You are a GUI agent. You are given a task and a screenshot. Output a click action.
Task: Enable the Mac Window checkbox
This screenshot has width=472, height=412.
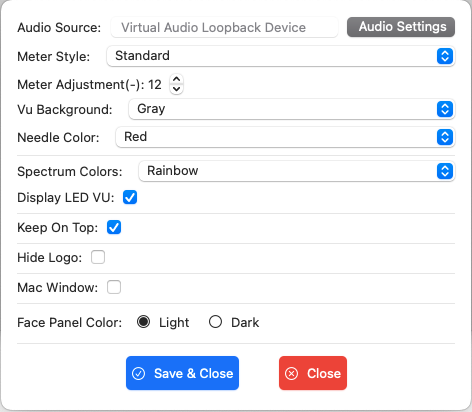[114, 287]
